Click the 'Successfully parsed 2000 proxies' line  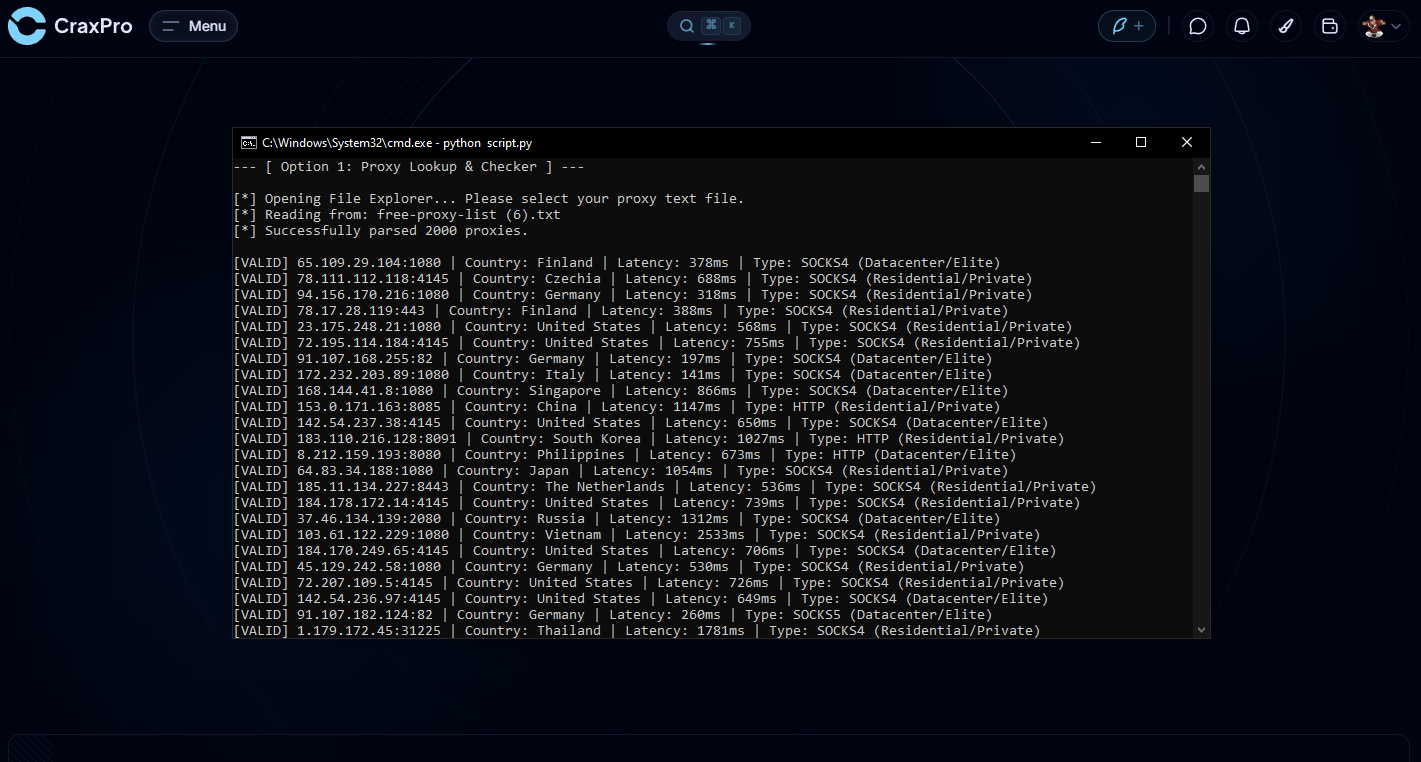[x=381, y=231]
